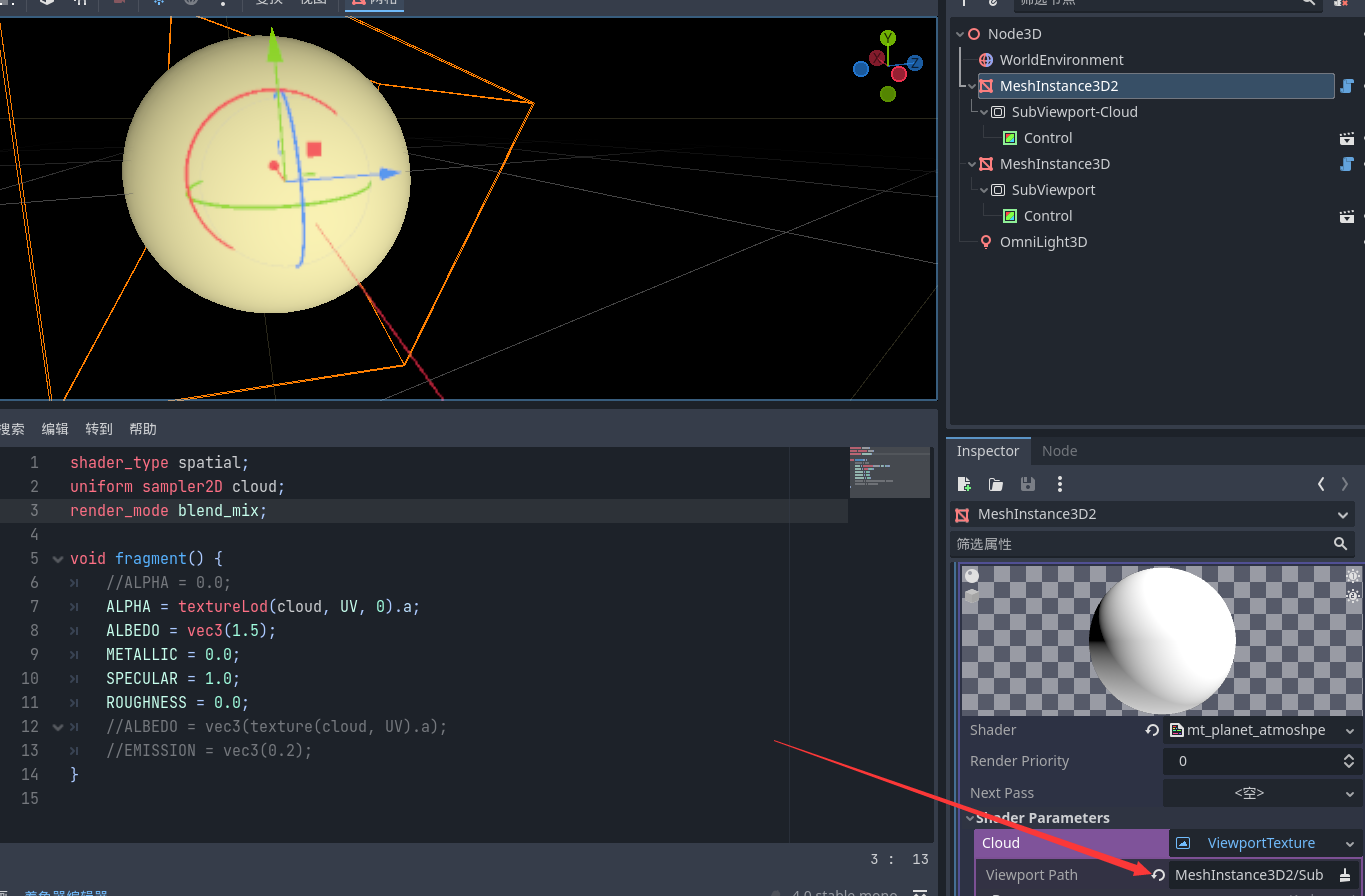
Task: Open Inspector extra options via vertical dots
Action: click(x=1059, y=484)
